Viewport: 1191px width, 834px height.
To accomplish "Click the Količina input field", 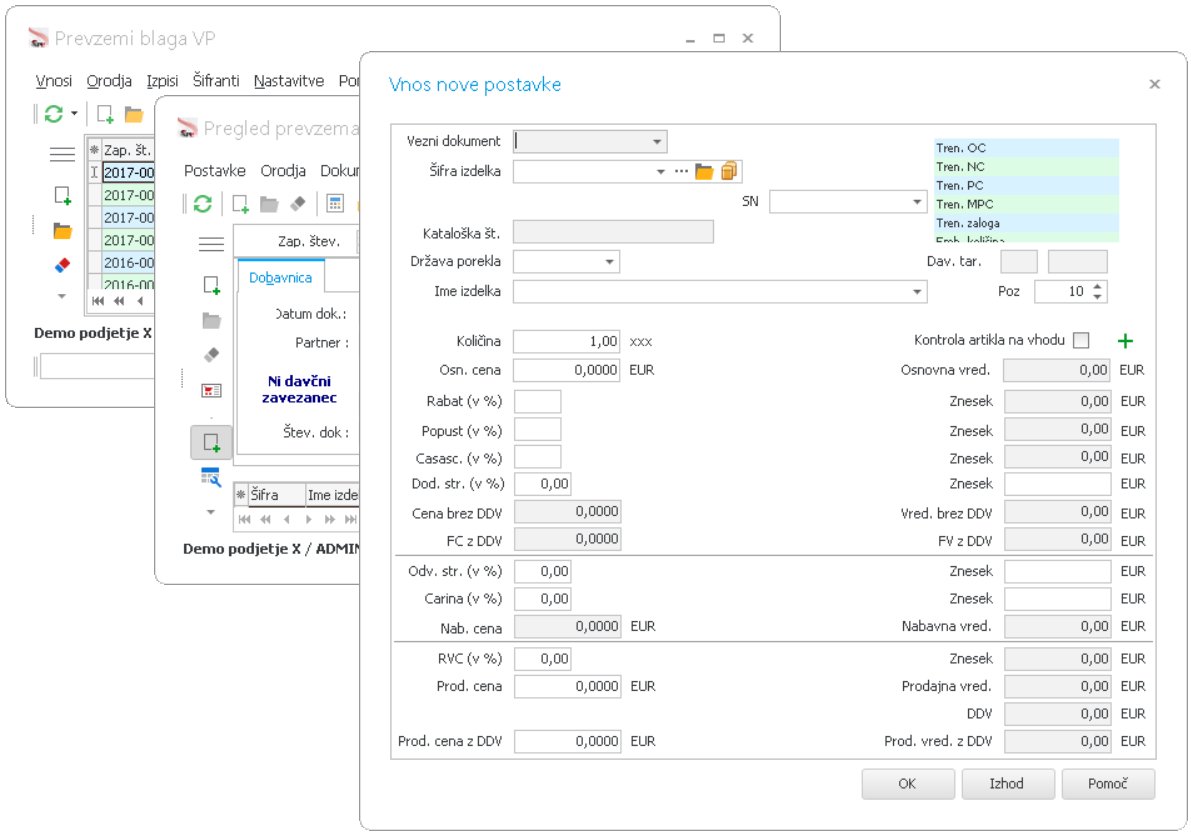I will point(566,341).
